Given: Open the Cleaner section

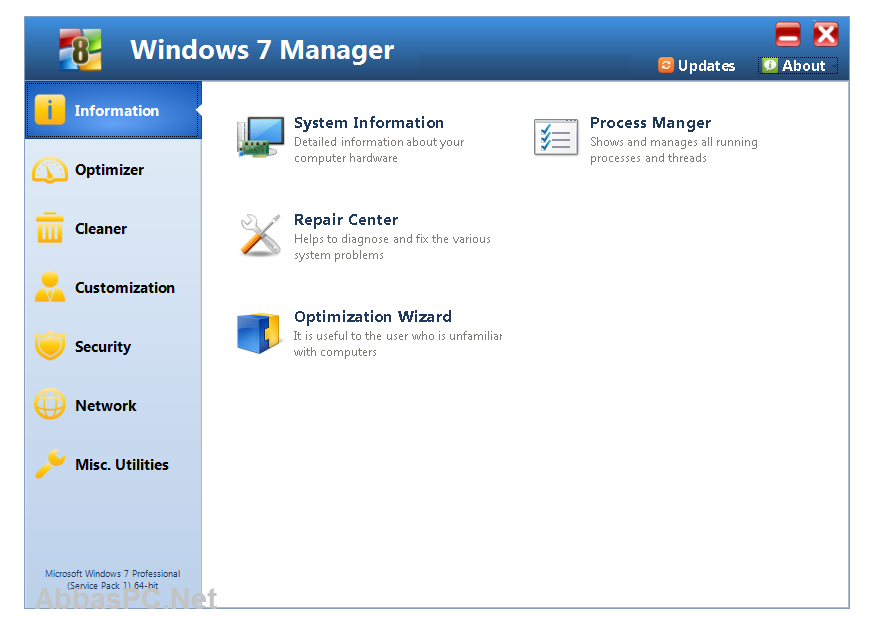Looking at the screenshot, I should (x=113, y=229).
